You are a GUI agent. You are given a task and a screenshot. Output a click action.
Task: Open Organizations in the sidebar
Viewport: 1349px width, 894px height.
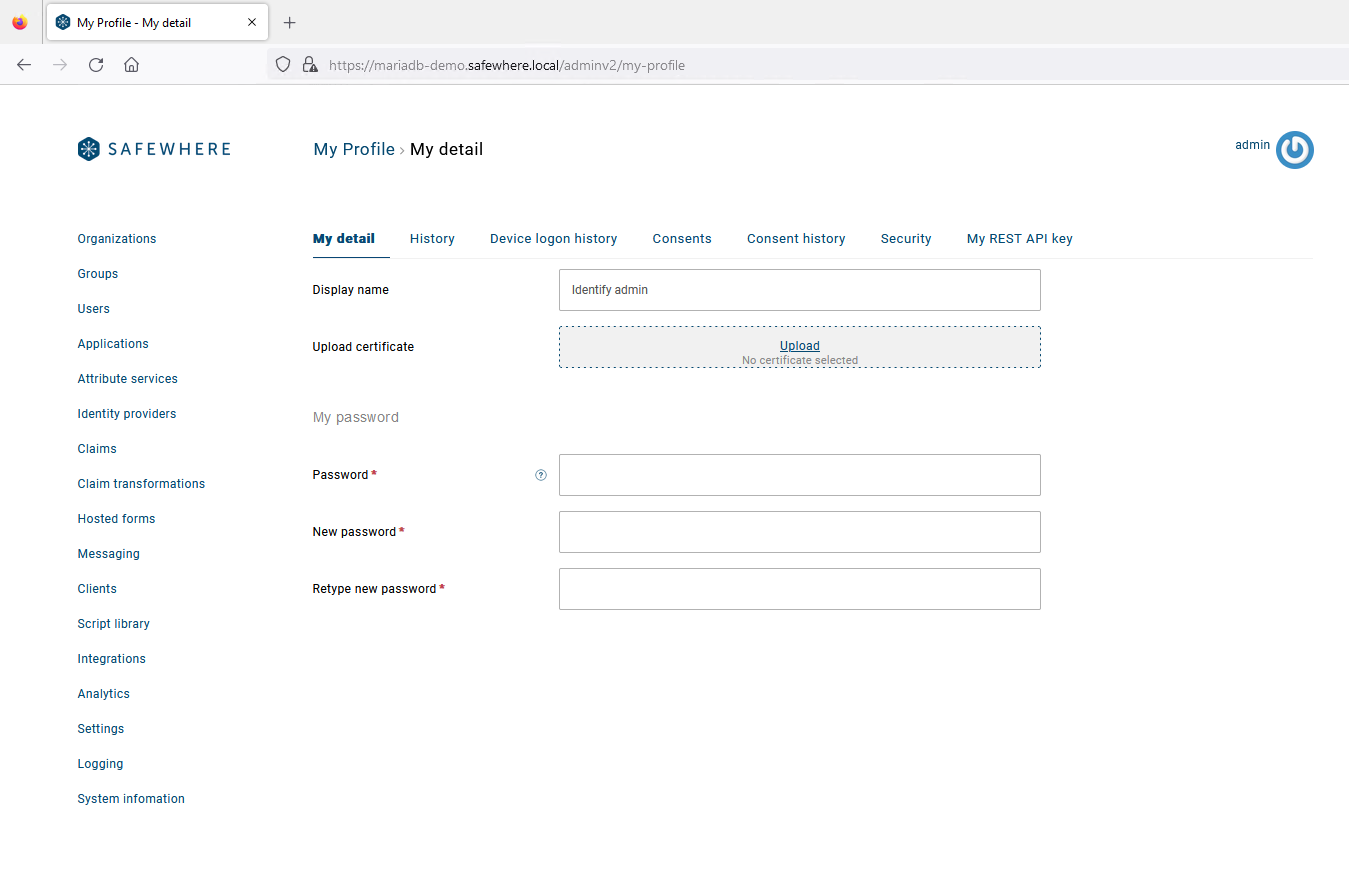[x=117, y=239]
